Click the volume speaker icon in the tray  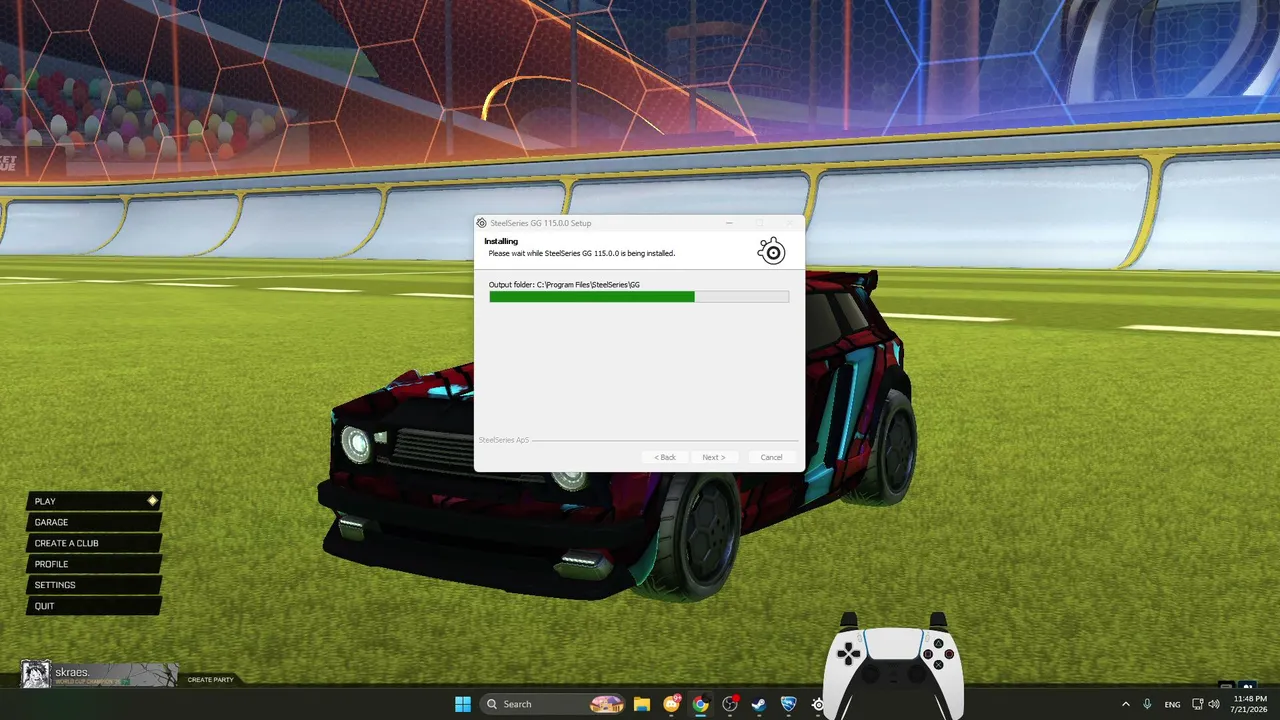pos(1214,704)
